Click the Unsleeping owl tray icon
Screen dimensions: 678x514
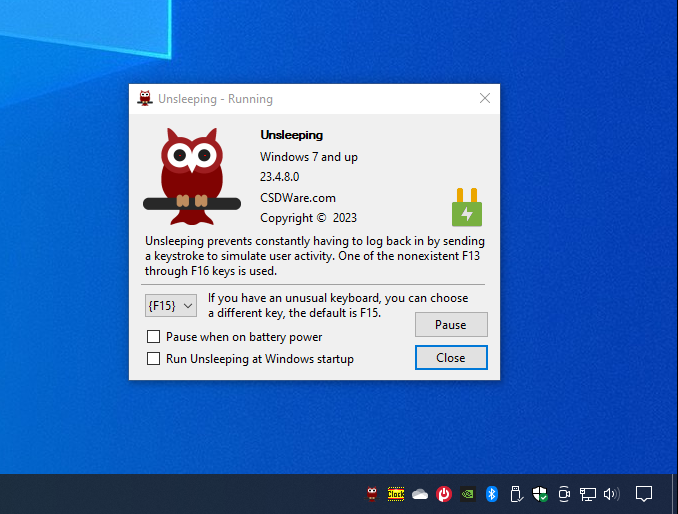coord(372,494)
